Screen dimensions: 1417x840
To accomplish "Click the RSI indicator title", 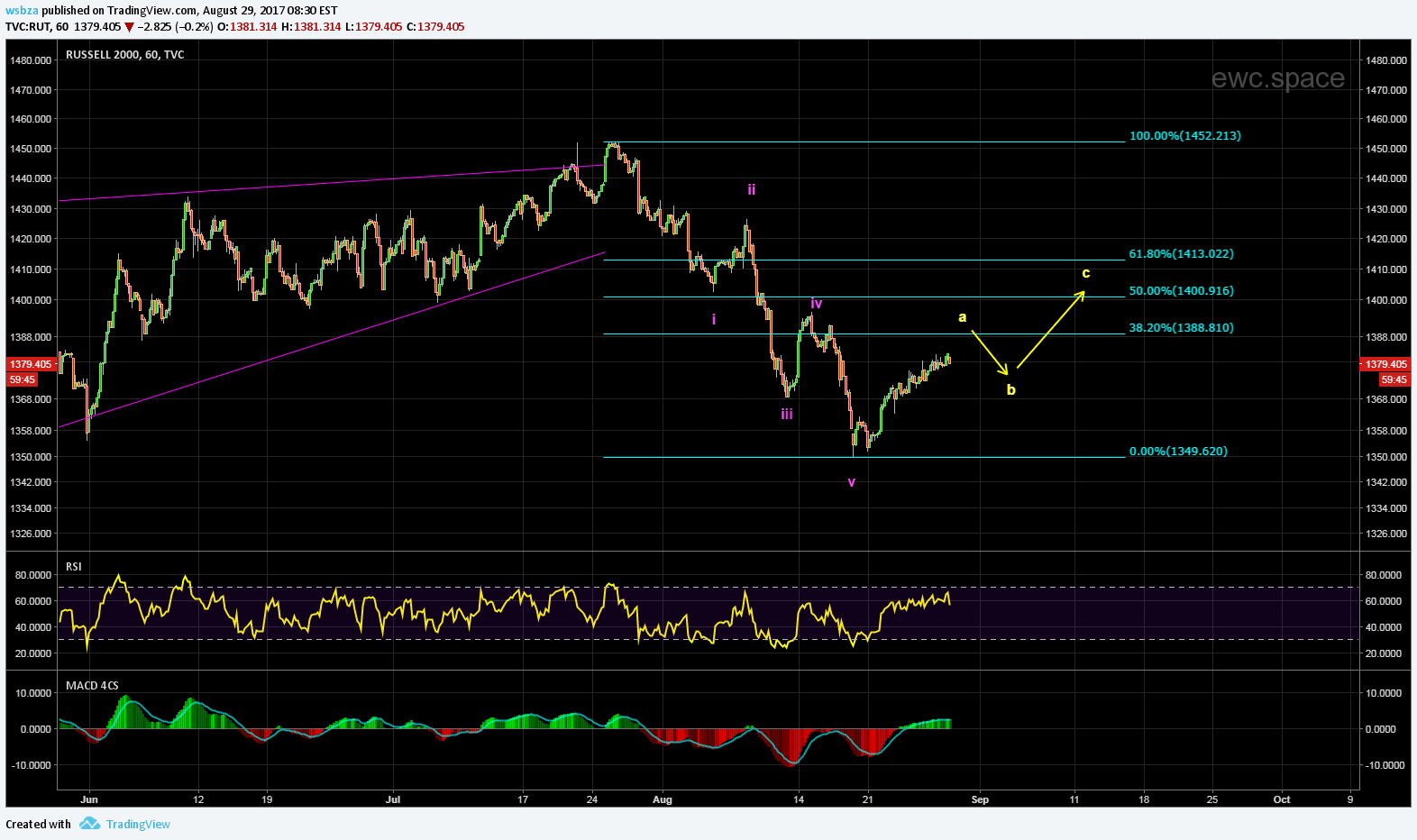I will click(74, 567).
